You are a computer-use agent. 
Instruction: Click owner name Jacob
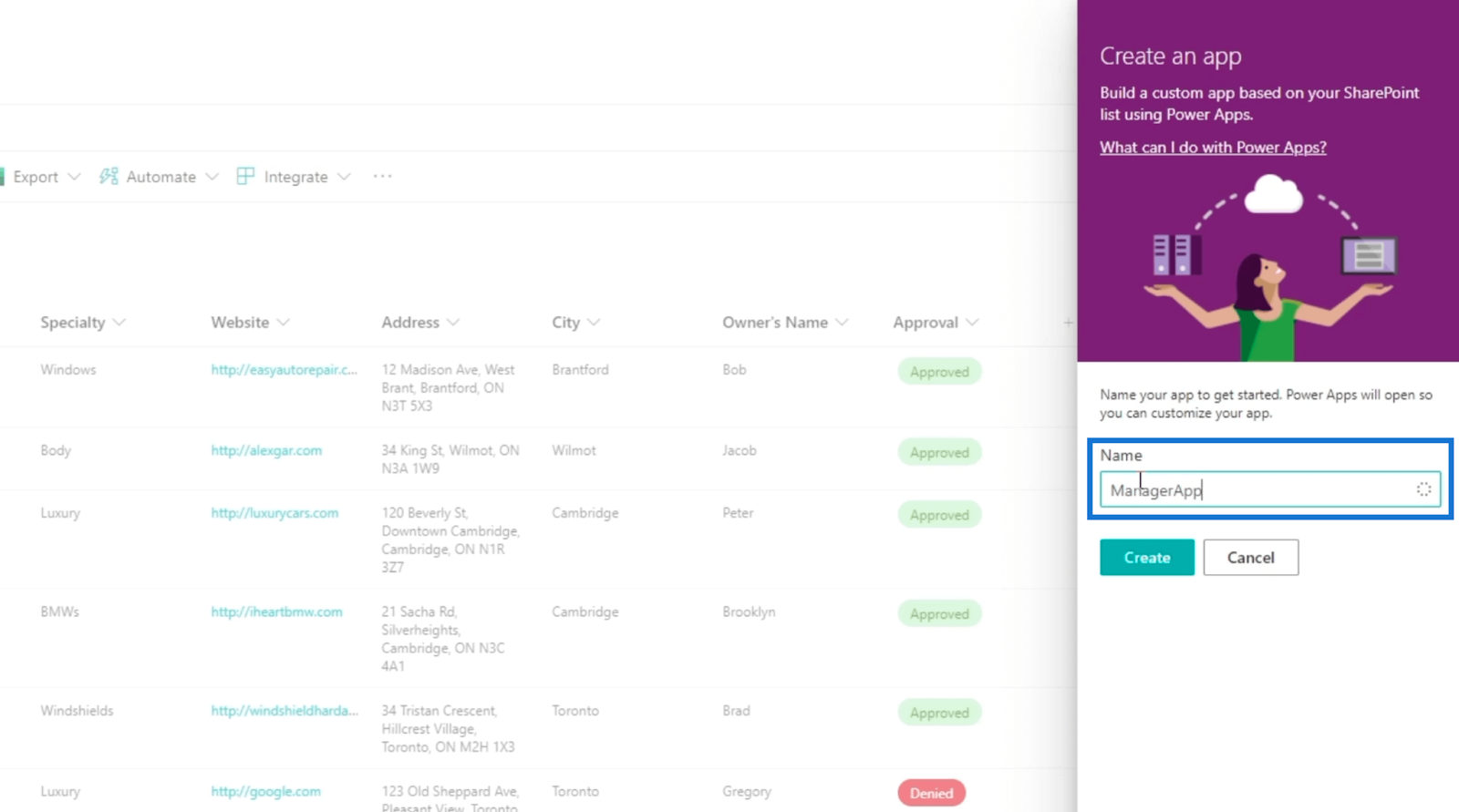(740, 451)
